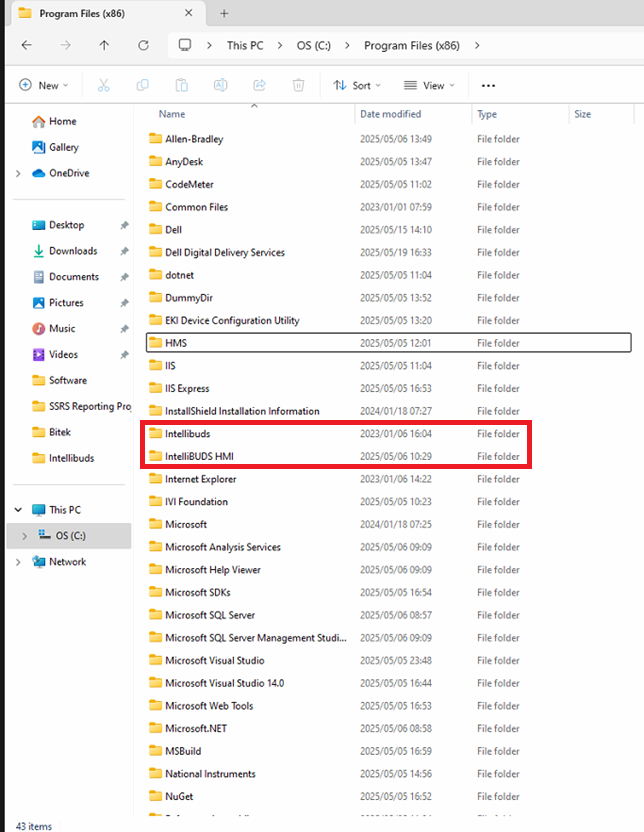
Task: Select the Allen-Bradley folder
Action: 388,139
